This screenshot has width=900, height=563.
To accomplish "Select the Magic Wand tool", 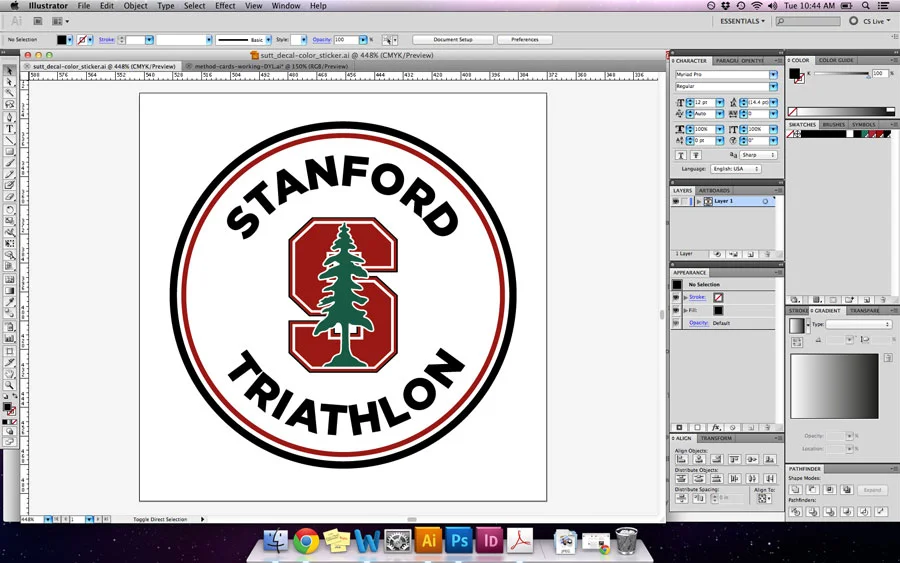I will click(x=9, y=92).
